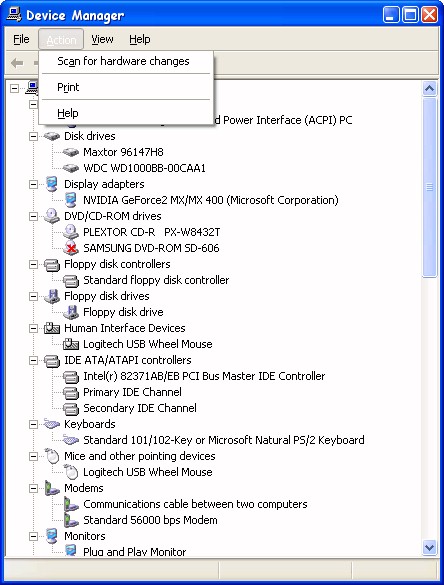Select the Intel 82371AB/EB IDE Controller icon
The width and height of the screenshot is (444, 585).
coord(71,377)
